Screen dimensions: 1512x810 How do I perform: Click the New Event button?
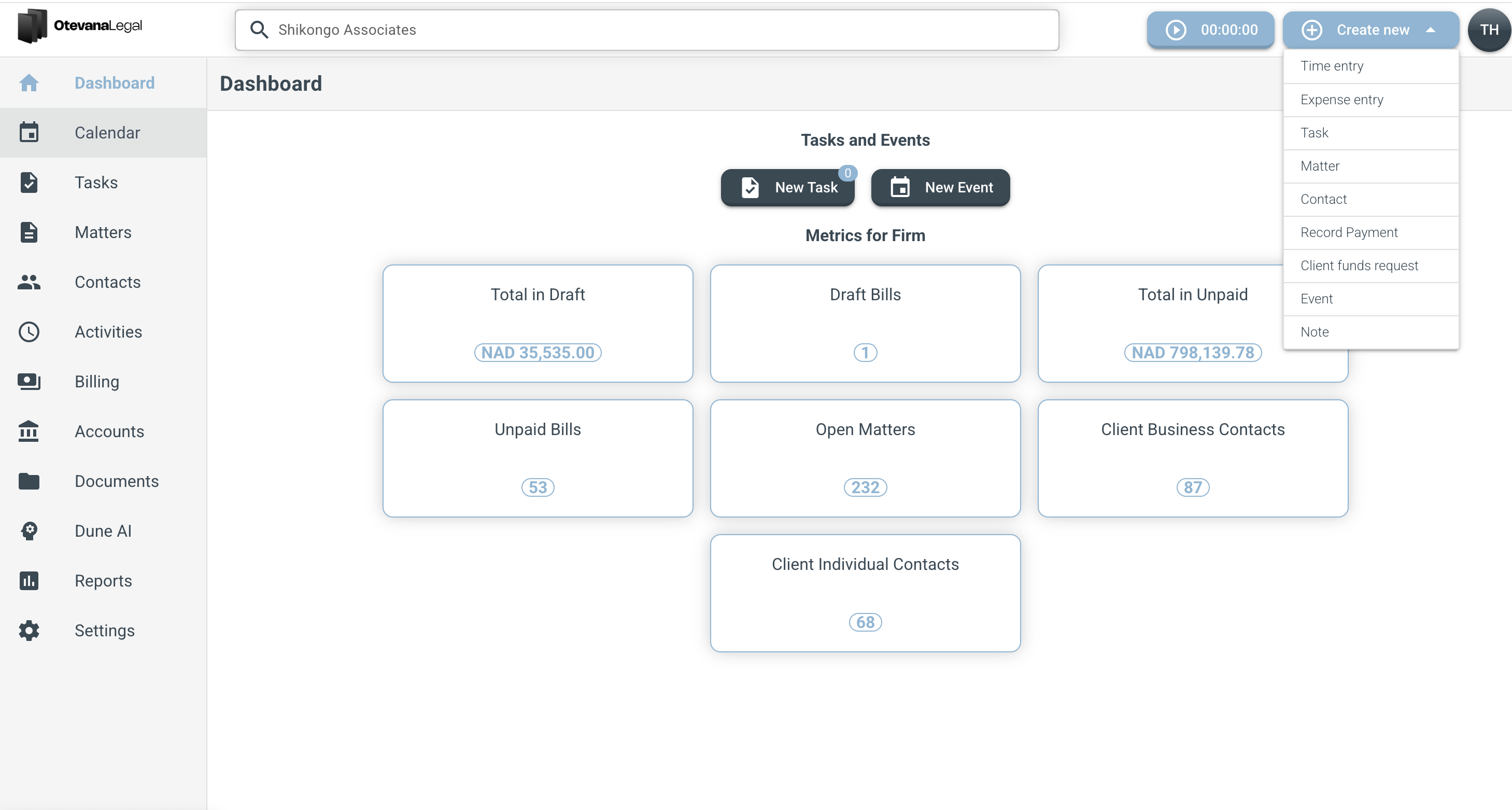[940, 187]
